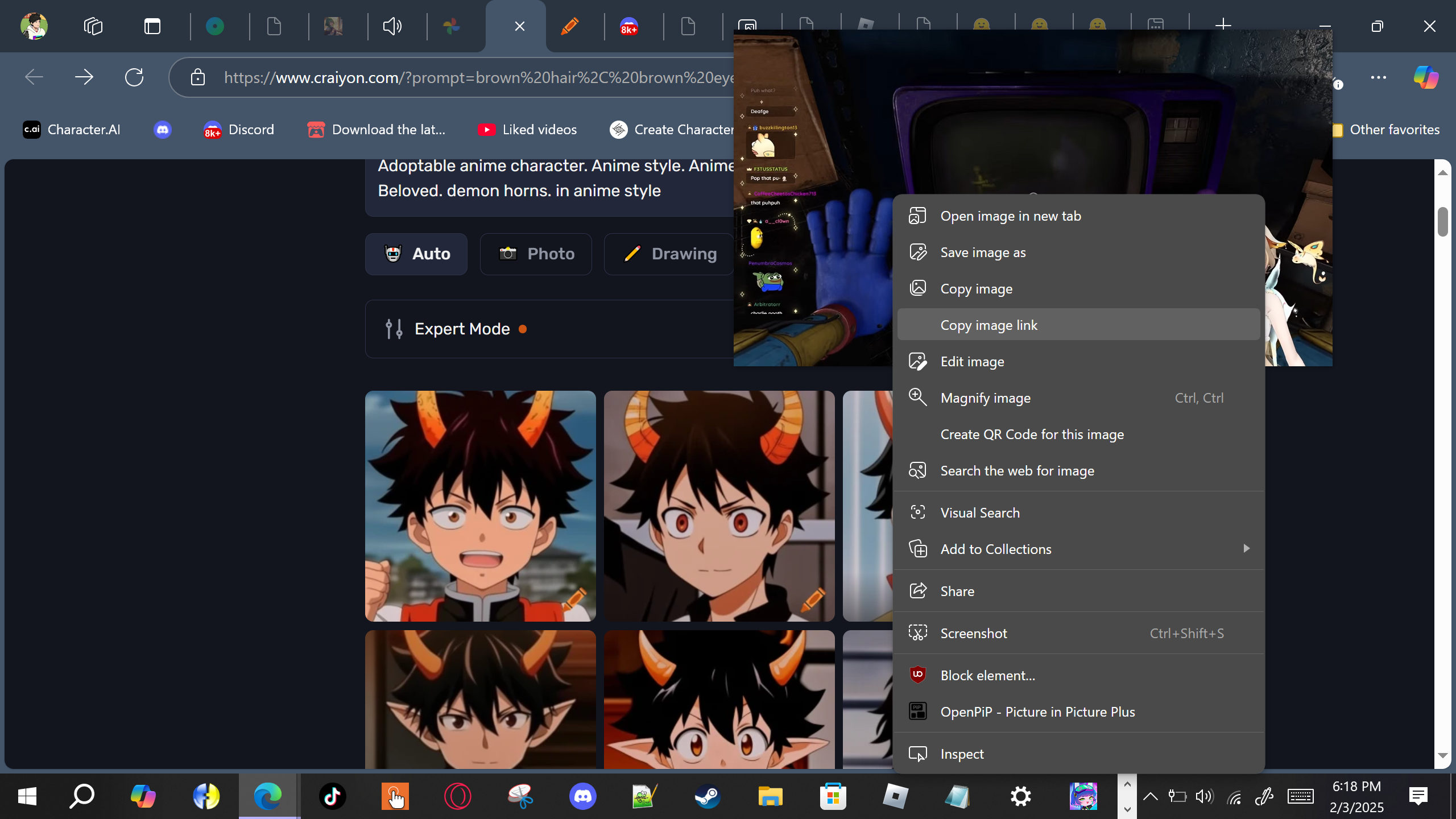View site information via lock icon
This screenshot has width=1456, height=819.
(x=198, y=77)
